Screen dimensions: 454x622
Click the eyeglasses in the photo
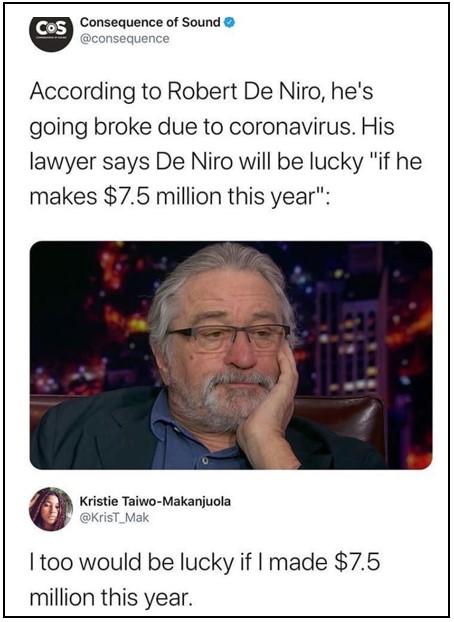coord(230,336)
